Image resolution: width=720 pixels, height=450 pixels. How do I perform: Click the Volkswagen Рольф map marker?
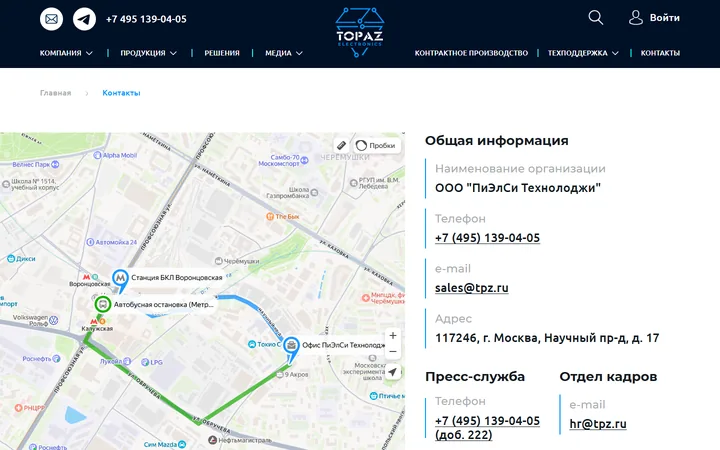pyautogui.click(x=35, y=320)
